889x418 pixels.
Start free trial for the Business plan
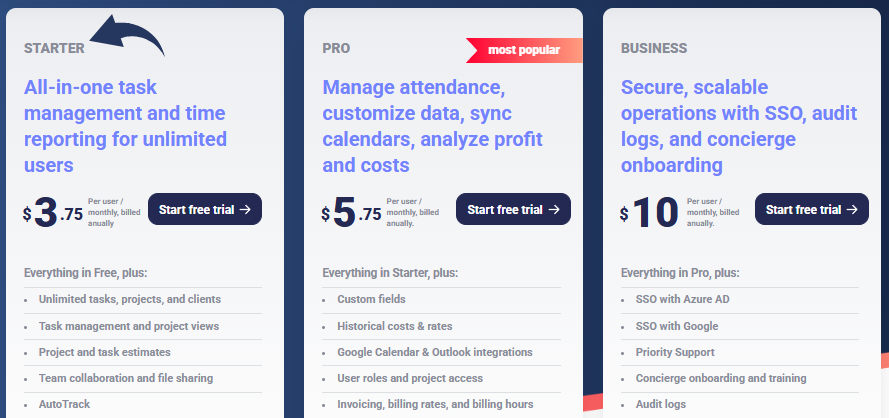(812, 209)
